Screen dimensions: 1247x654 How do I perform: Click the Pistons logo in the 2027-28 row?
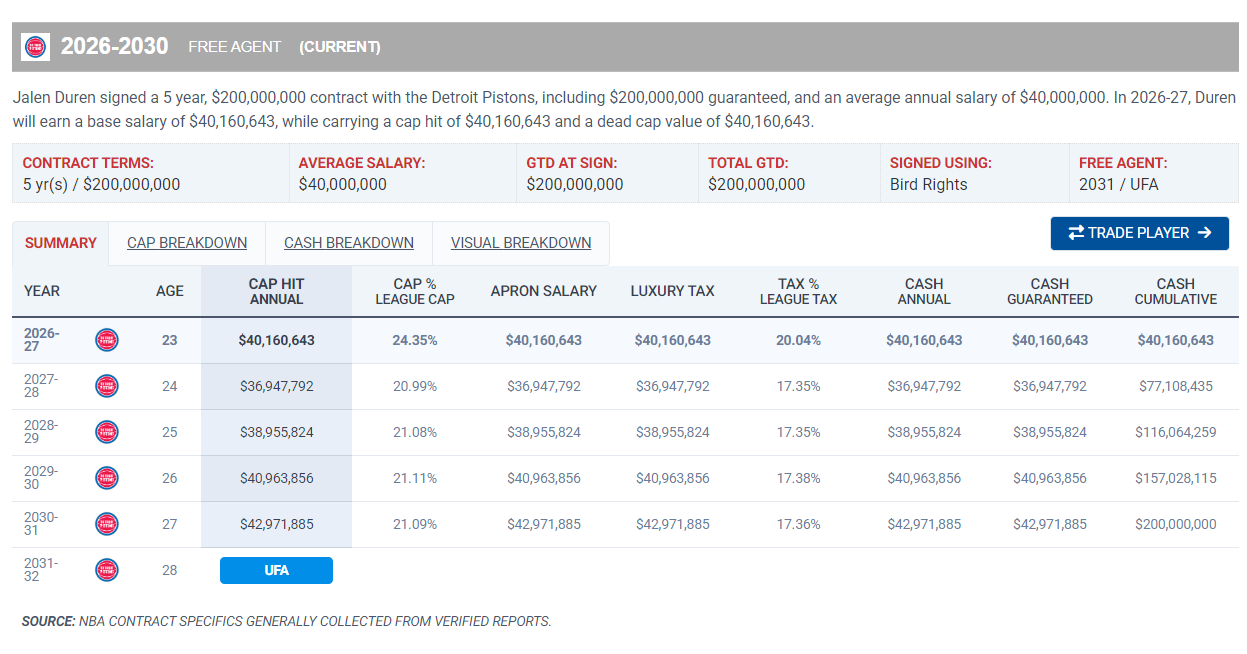point(107,386)
